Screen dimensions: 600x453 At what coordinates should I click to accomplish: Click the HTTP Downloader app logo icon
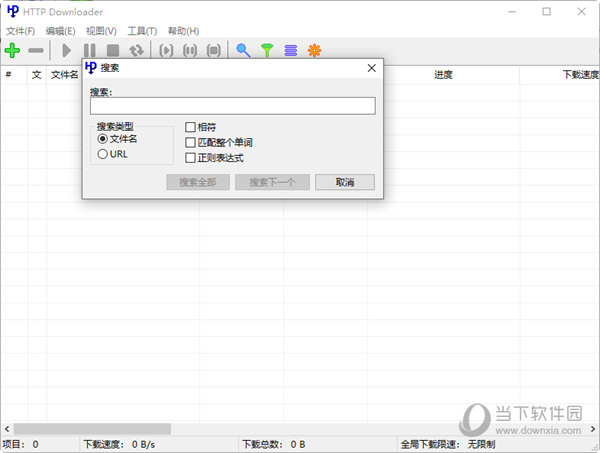tap(13, 11)
